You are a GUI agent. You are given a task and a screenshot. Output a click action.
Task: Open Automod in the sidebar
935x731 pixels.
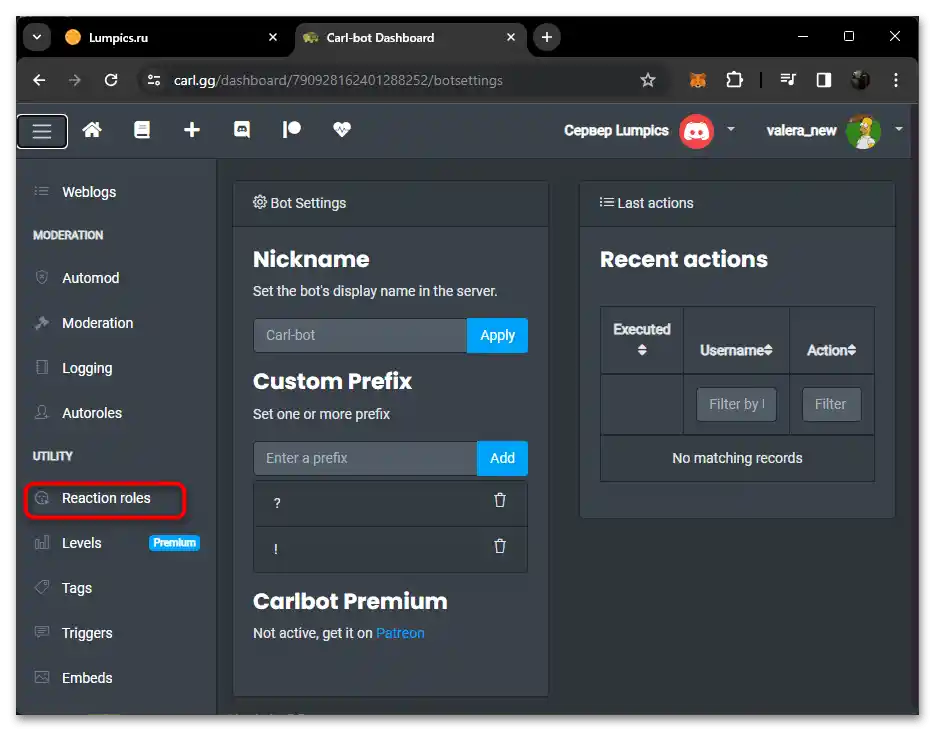pos(91,278)
